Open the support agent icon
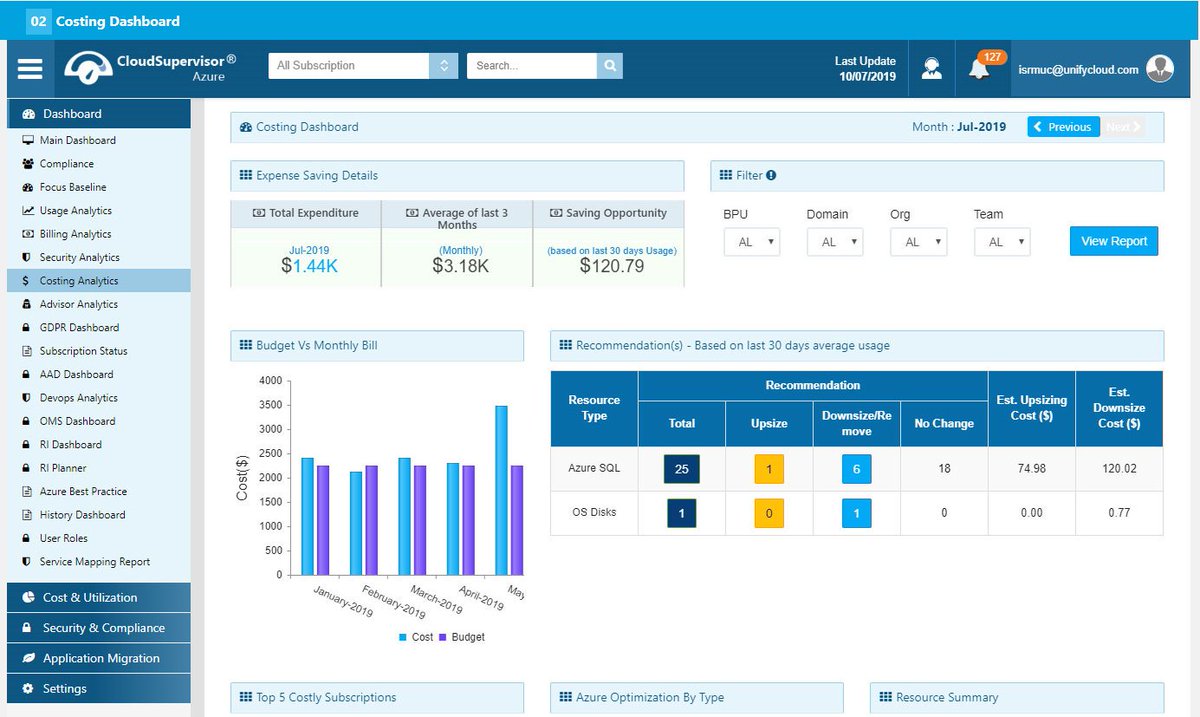 tap(932, 68)
